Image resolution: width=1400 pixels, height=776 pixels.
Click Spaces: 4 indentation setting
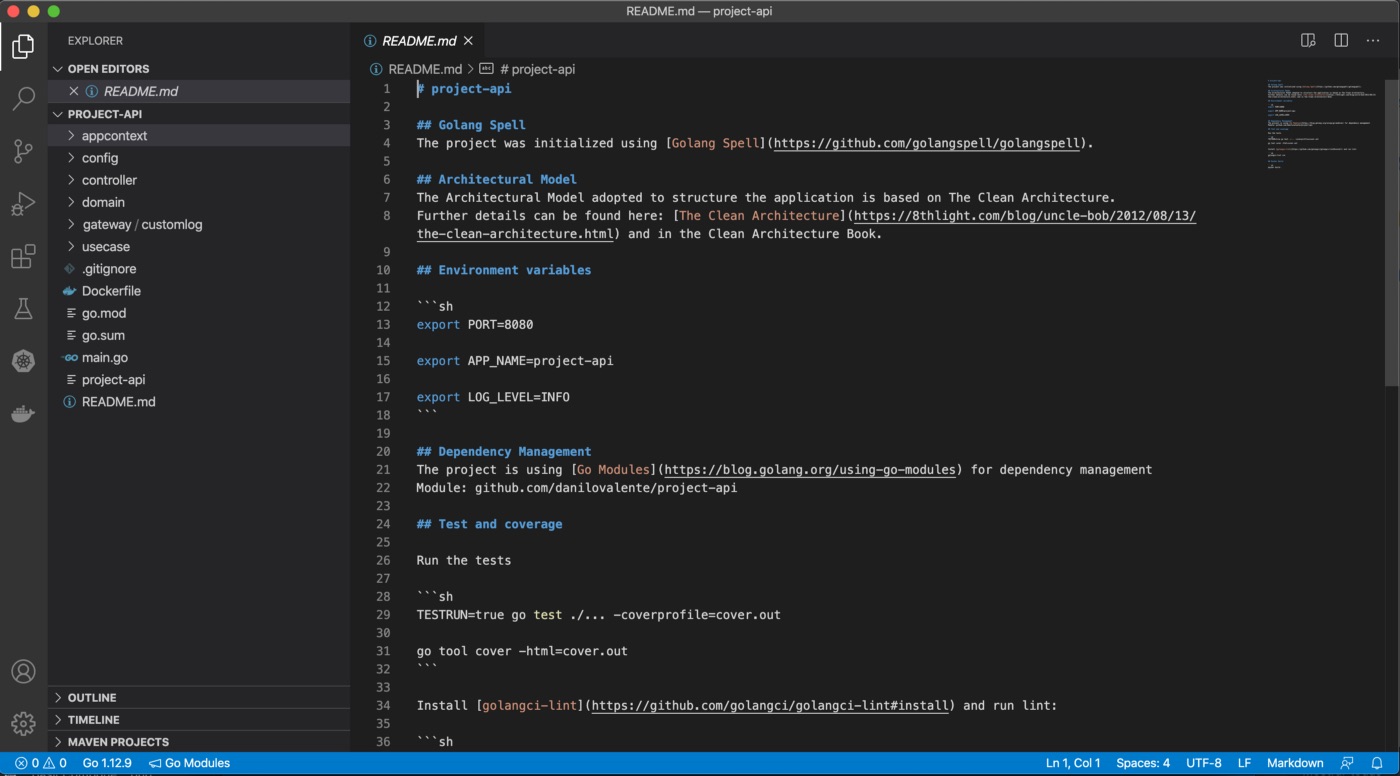pos(1142,763)
